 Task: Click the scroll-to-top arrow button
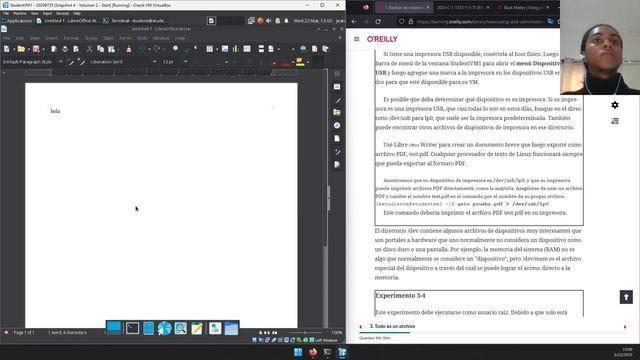[x=626, y=297]
